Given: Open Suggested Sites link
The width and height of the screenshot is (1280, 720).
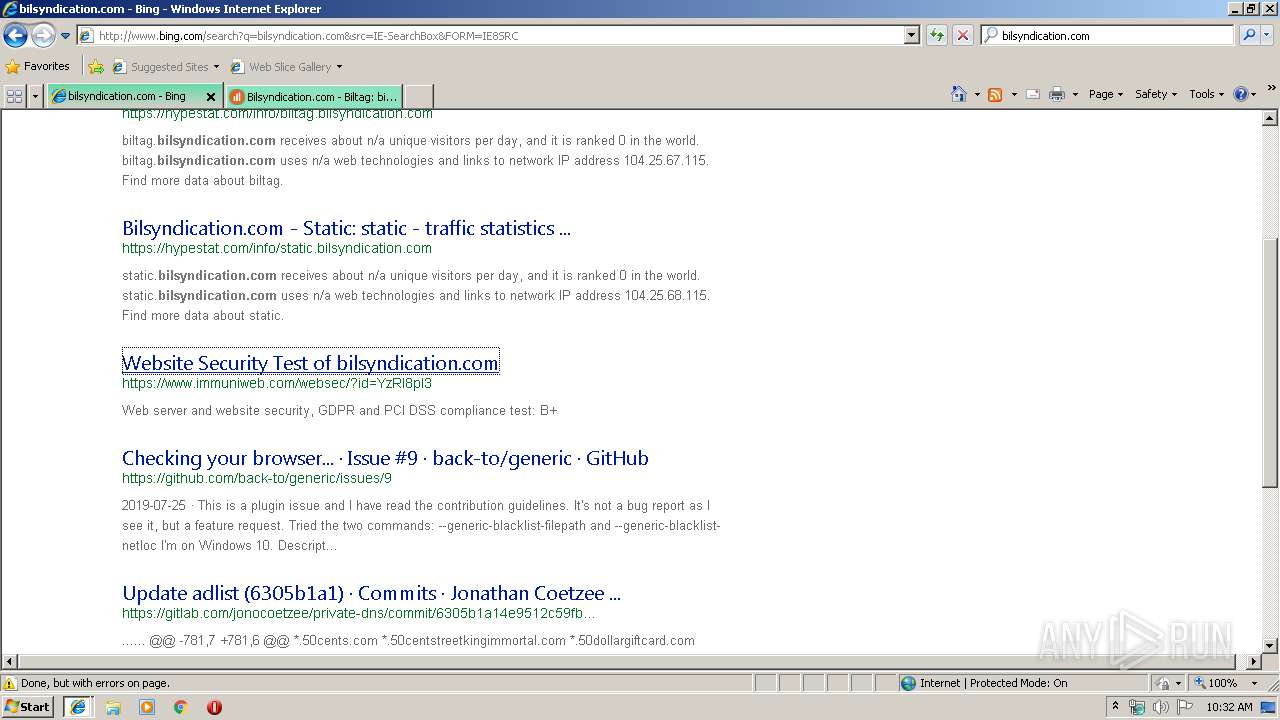Looking at the screenshot, I should 160,67.
